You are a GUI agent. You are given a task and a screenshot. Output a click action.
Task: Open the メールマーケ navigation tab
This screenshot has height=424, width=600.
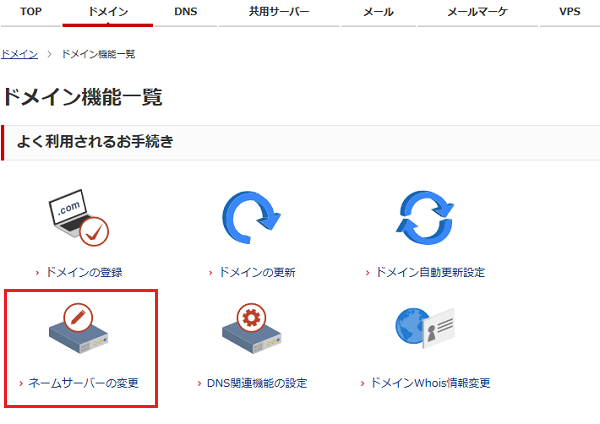pyautogui.click(x=478, y=12)
